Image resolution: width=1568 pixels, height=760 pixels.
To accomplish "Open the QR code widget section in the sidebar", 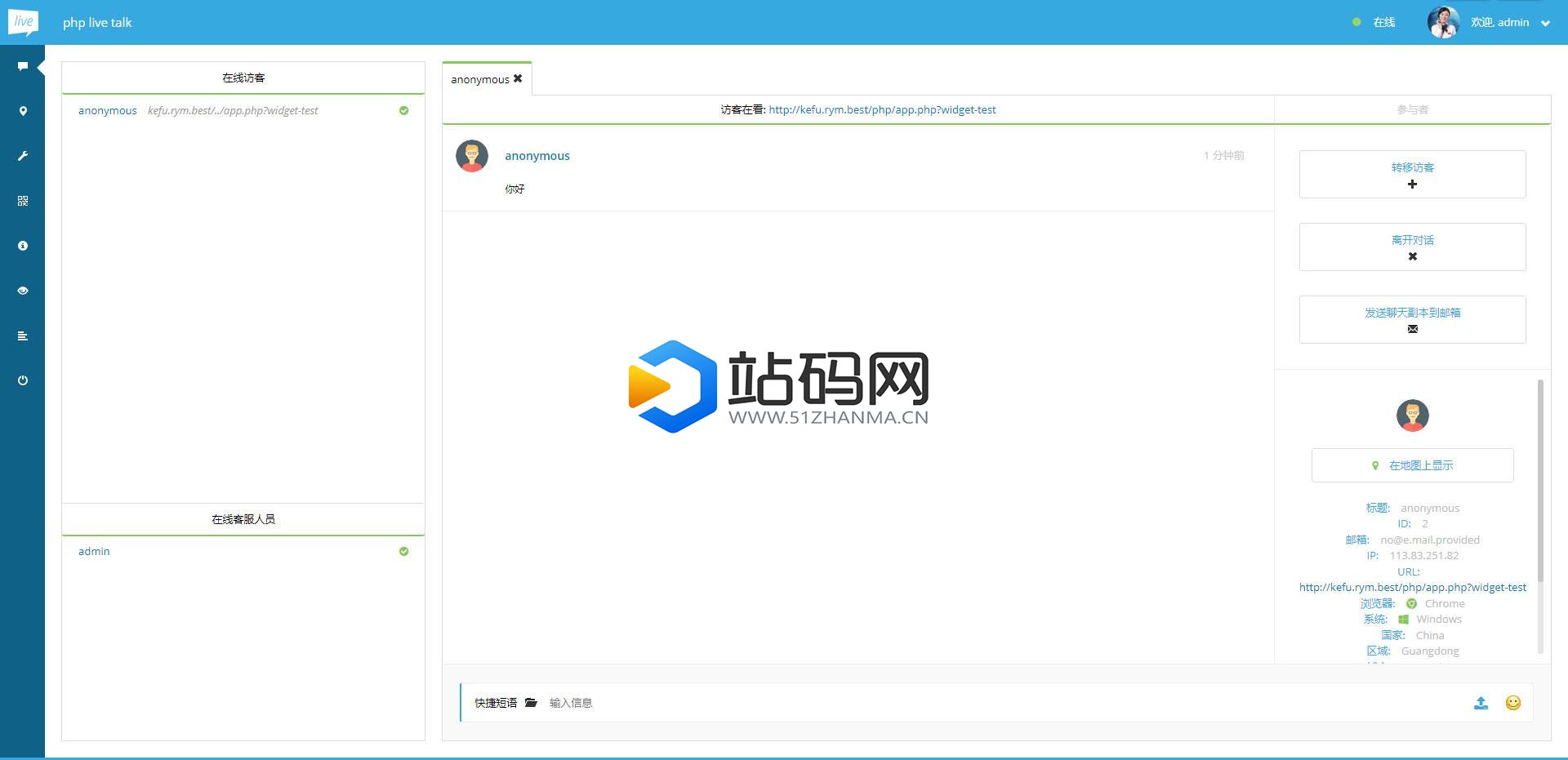I will (x=23, y=201).
